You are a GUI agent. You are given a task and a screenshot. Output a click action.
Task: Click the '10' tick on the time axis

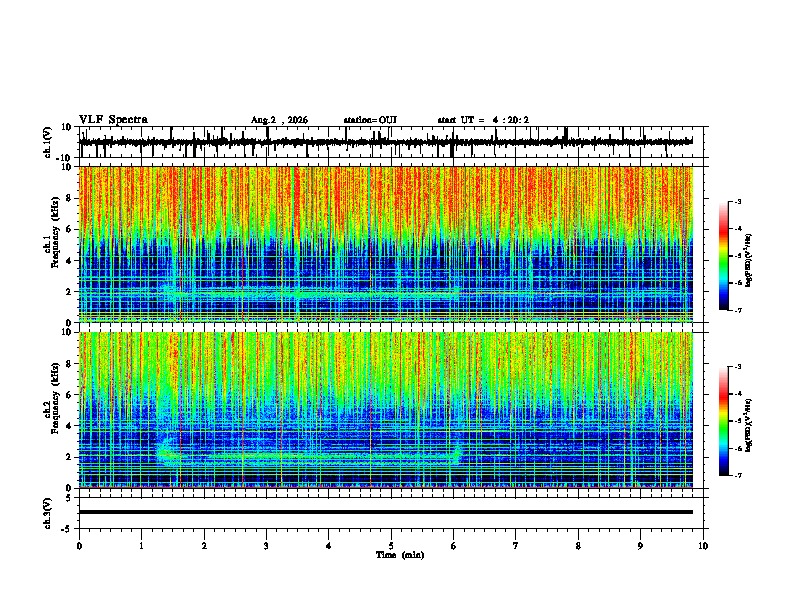703,546
